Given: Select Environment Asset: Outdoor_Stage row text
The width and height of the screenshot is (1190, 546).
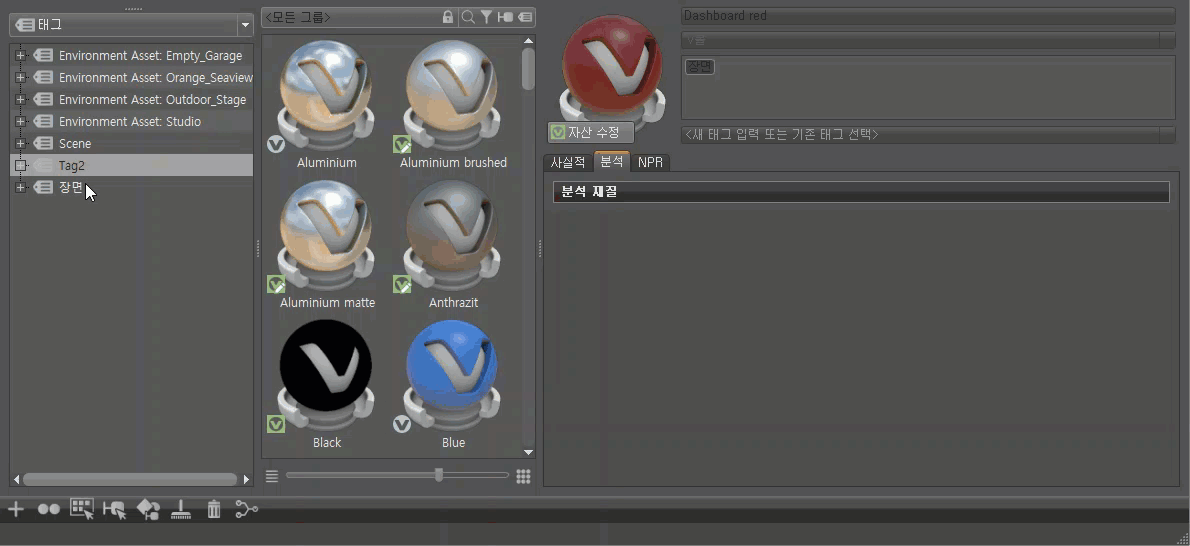Looking at the screenshot, I should point(153,99).
